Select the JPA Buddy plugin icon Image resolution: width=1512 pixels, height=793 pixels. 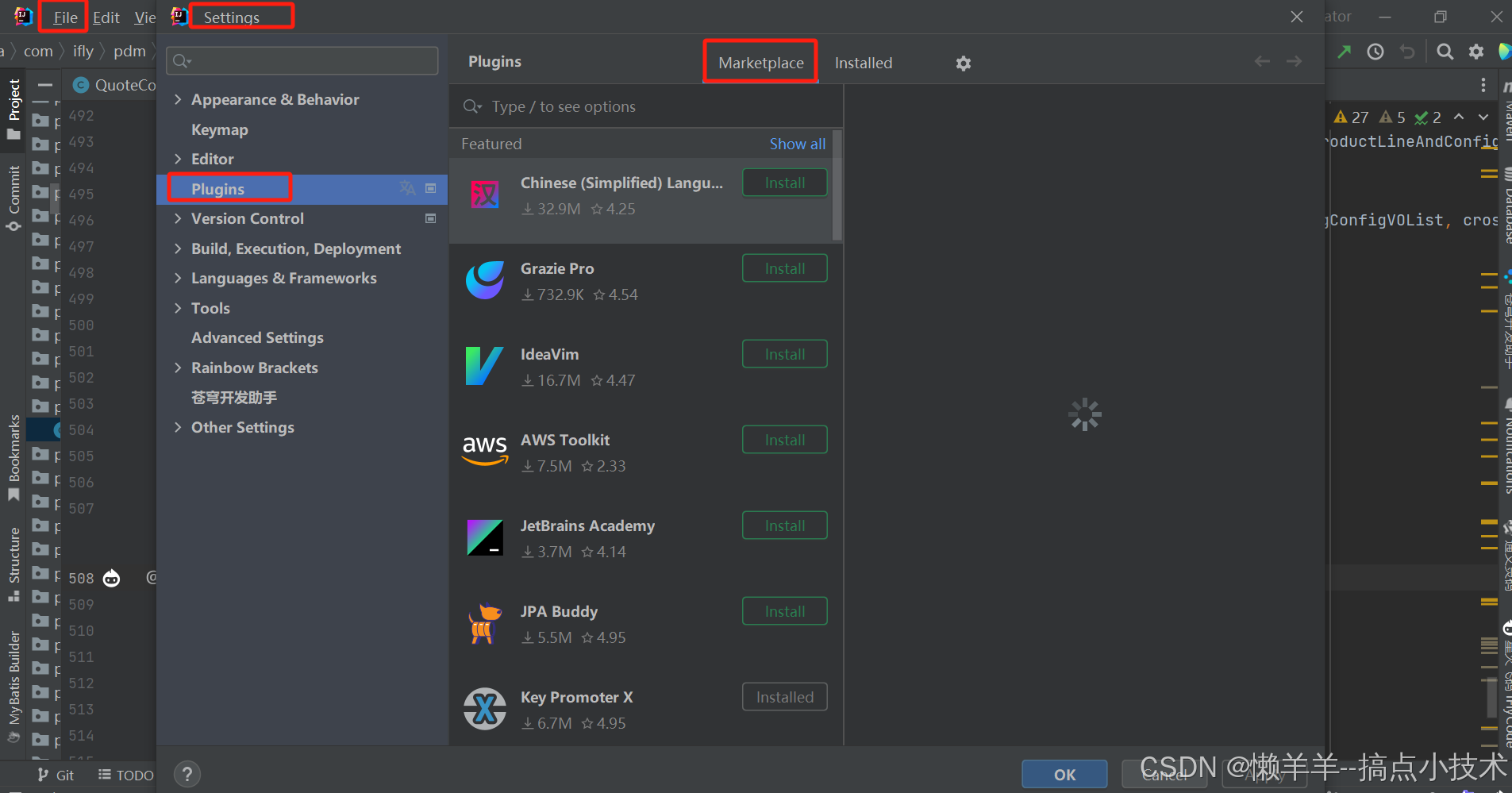point(485,623)
